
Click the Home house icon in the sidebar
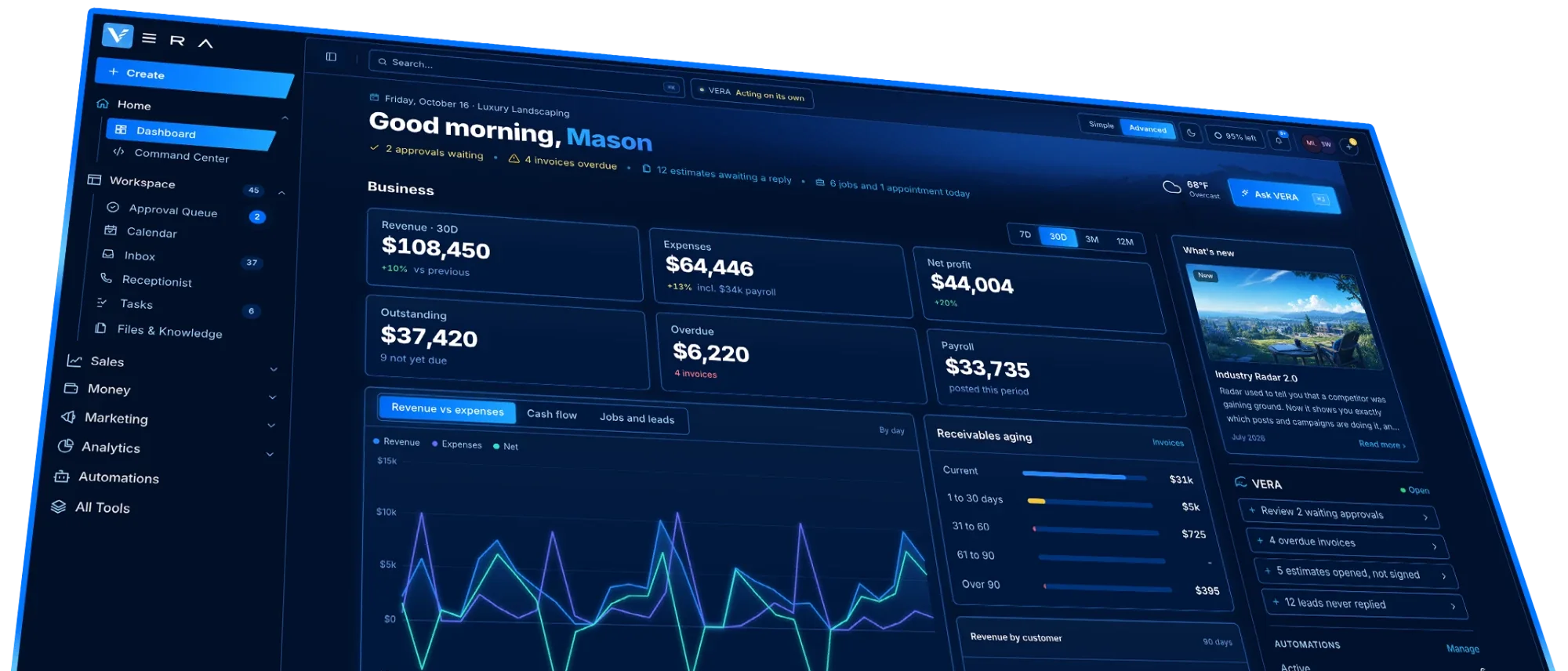tap(103, 103)
